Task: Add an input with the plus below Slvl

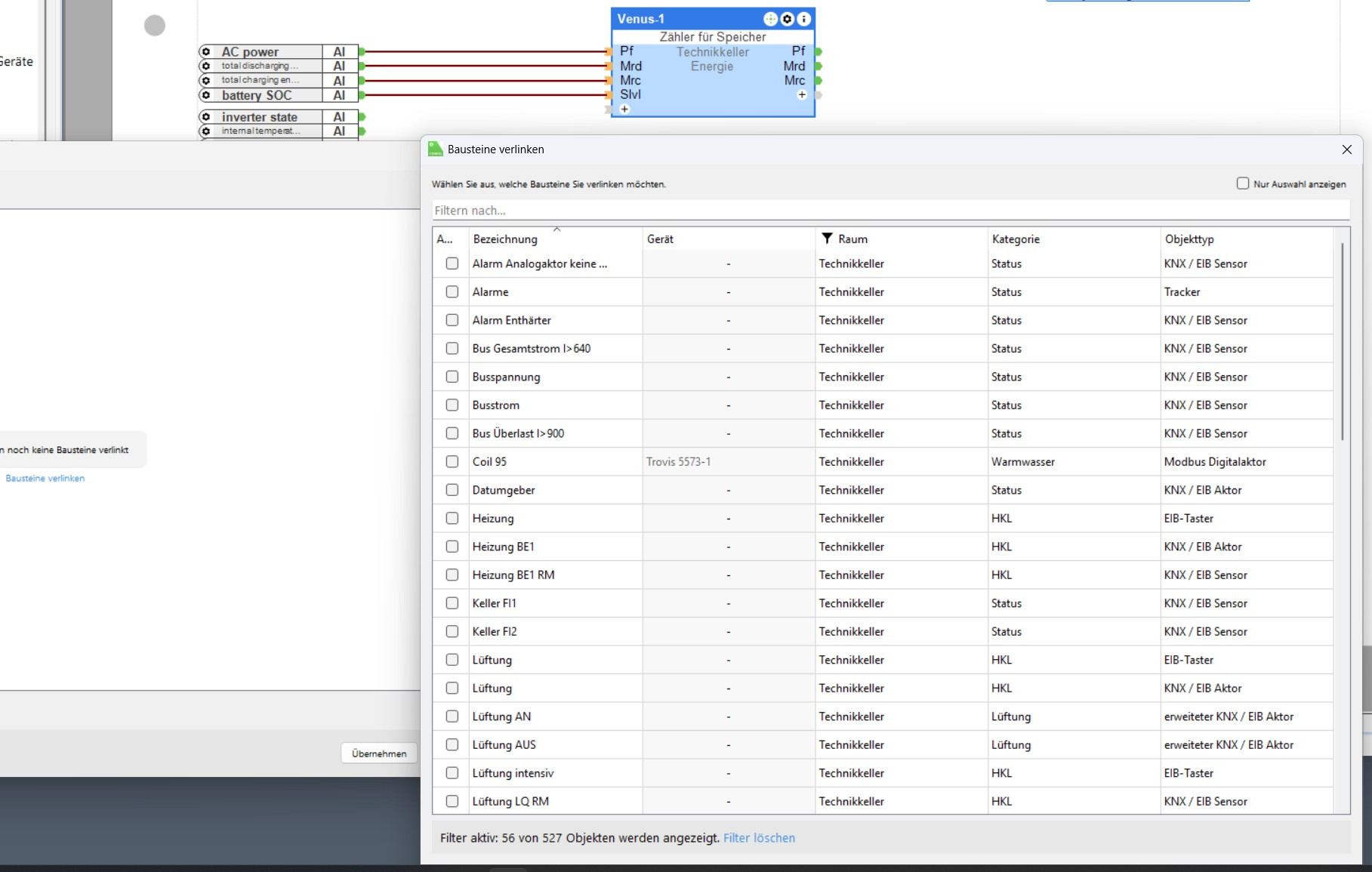Action: pos(624,109)
